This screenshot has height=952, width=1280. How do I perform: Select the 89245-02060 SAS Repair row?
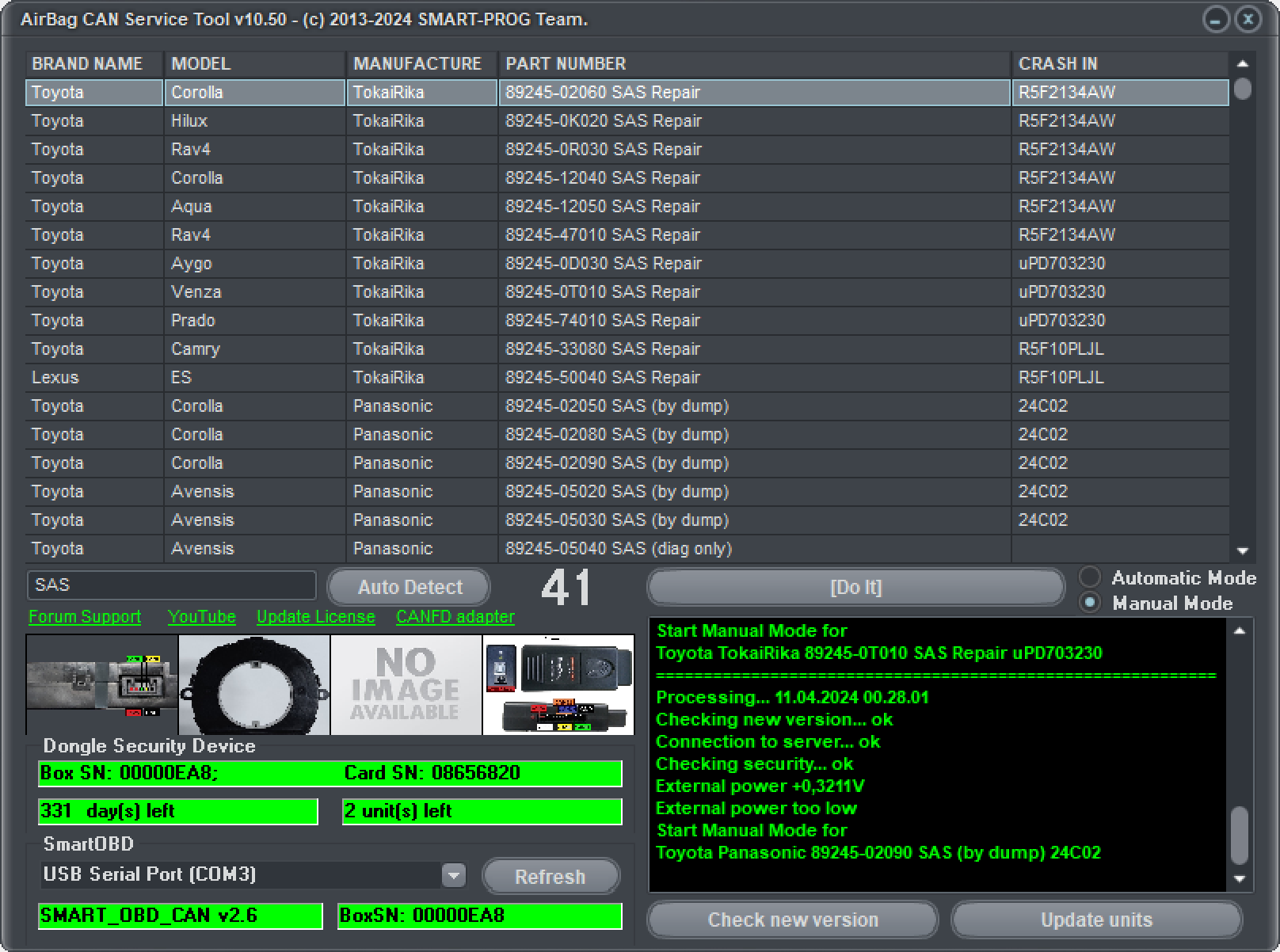[627, 92]
